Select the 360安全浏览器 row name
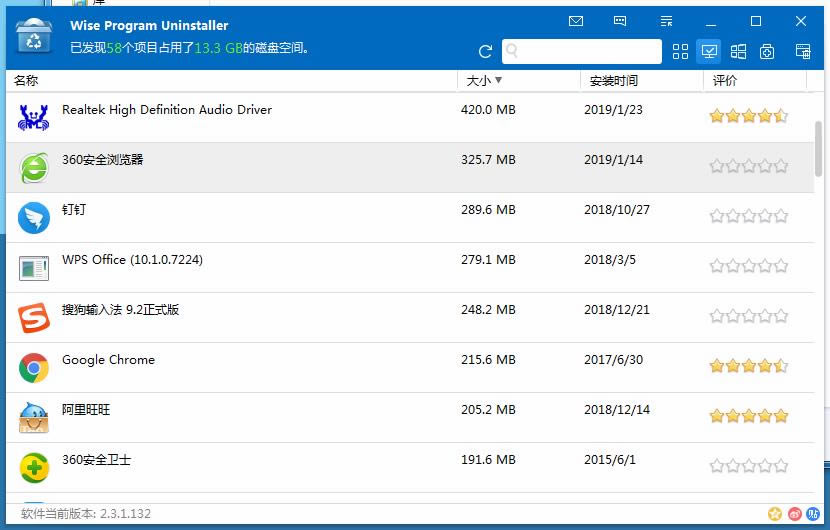Screen dimensions: 830x530 tap(103, 159)
